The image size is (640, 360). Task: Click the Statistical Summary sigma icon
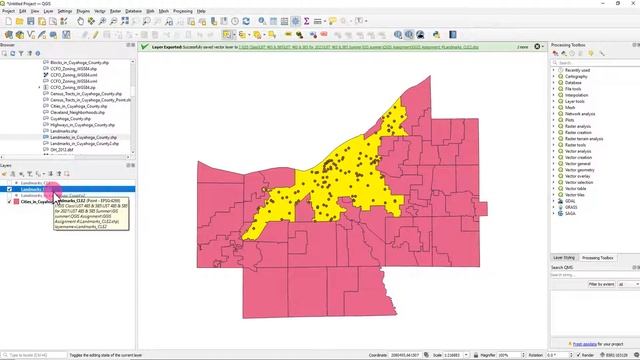[x=307, y=21]
